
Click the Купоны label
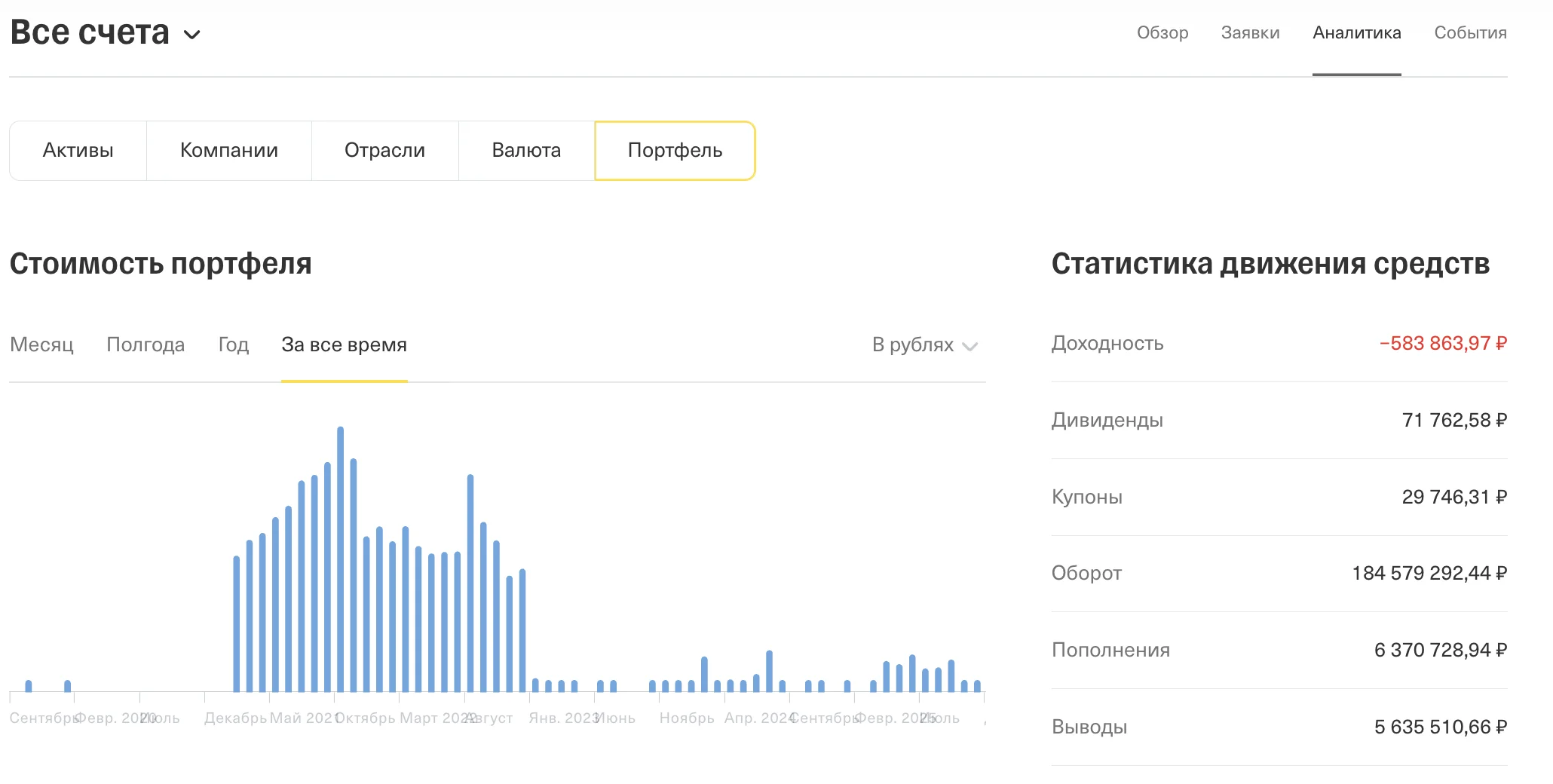coord(1087,497)
